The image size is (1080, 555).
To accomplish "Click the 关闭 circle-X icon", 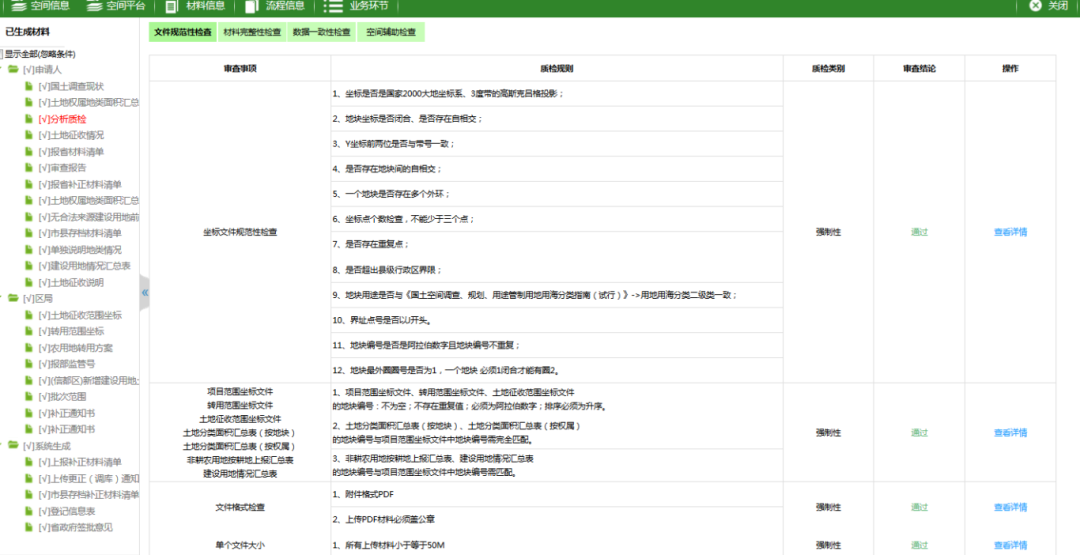I will click(x=1035, y=6).
